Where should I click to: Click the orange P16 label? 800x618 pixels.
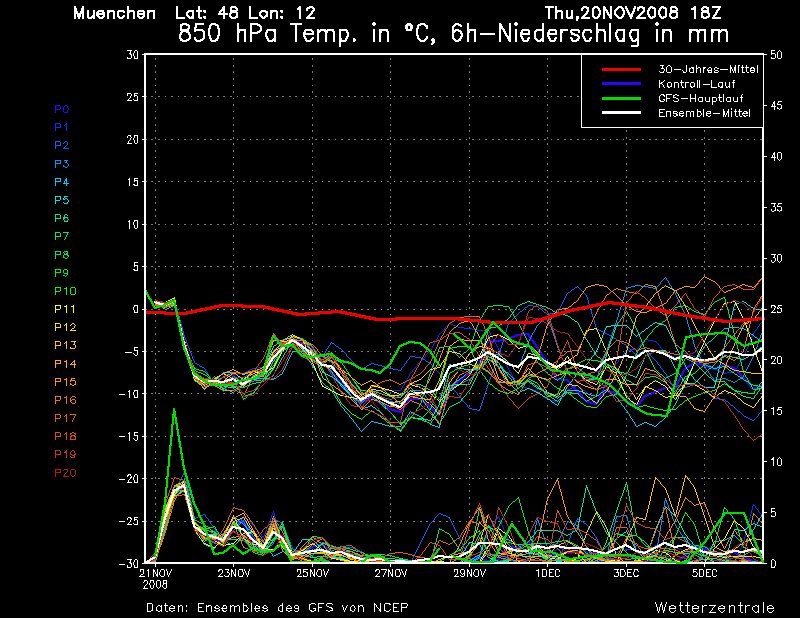tap(65, 400)
